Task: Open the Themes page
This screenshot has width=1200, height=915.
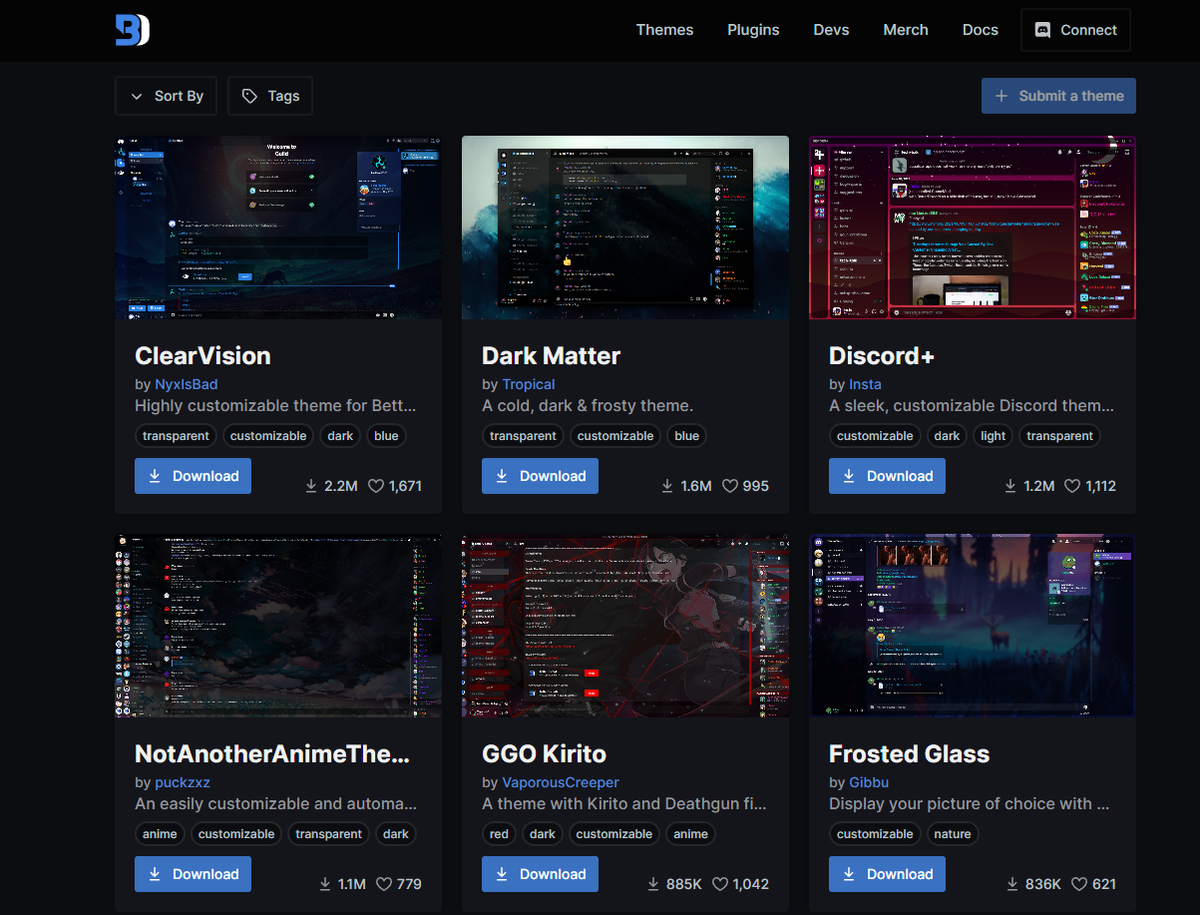Action: point(664,30)
